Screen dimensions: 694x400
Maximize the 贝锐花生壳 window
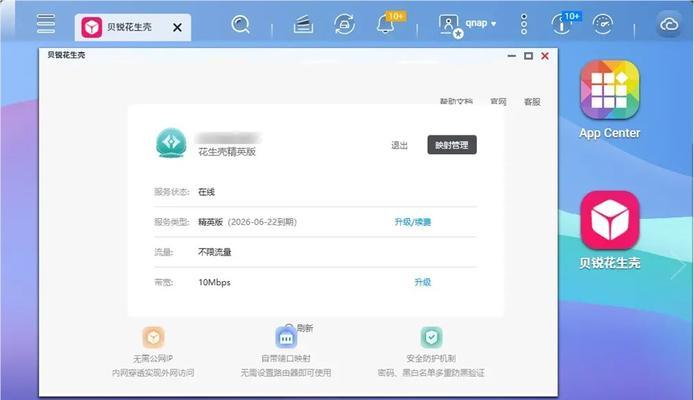528,56
